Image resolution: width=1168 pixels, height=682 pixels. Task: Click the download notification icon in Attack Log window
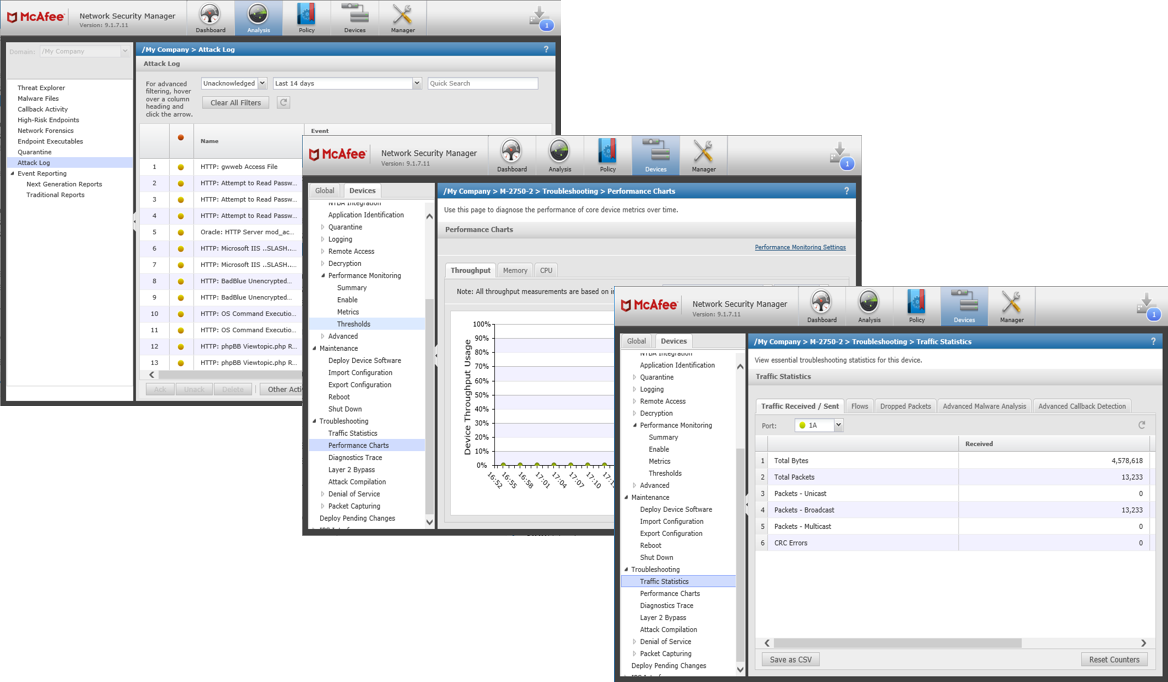coord(541,18)
